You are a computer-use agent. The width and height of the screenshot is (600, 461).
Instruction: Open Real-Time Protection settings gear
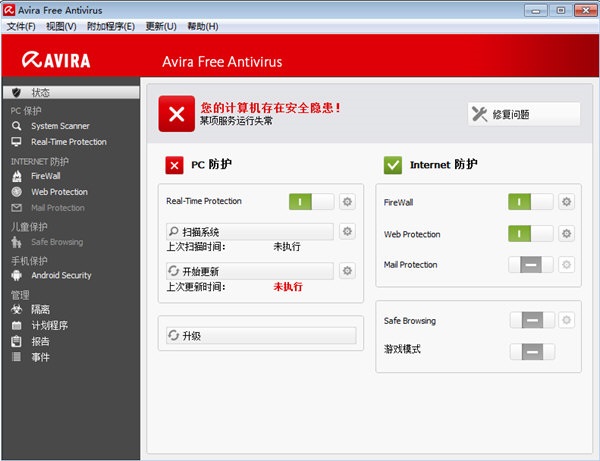(347, 202)
